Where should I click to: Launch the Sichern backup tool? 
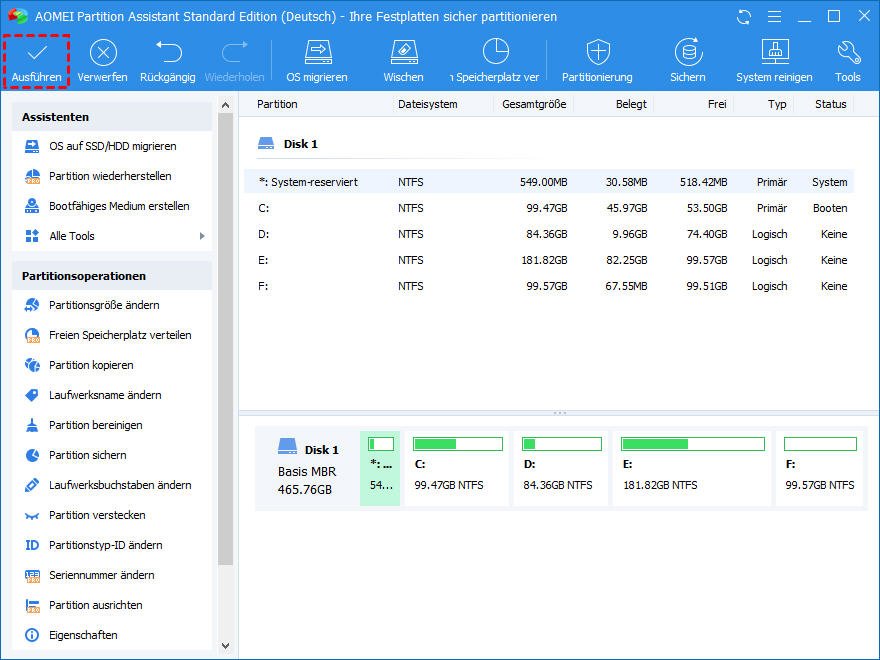[687, 52]
